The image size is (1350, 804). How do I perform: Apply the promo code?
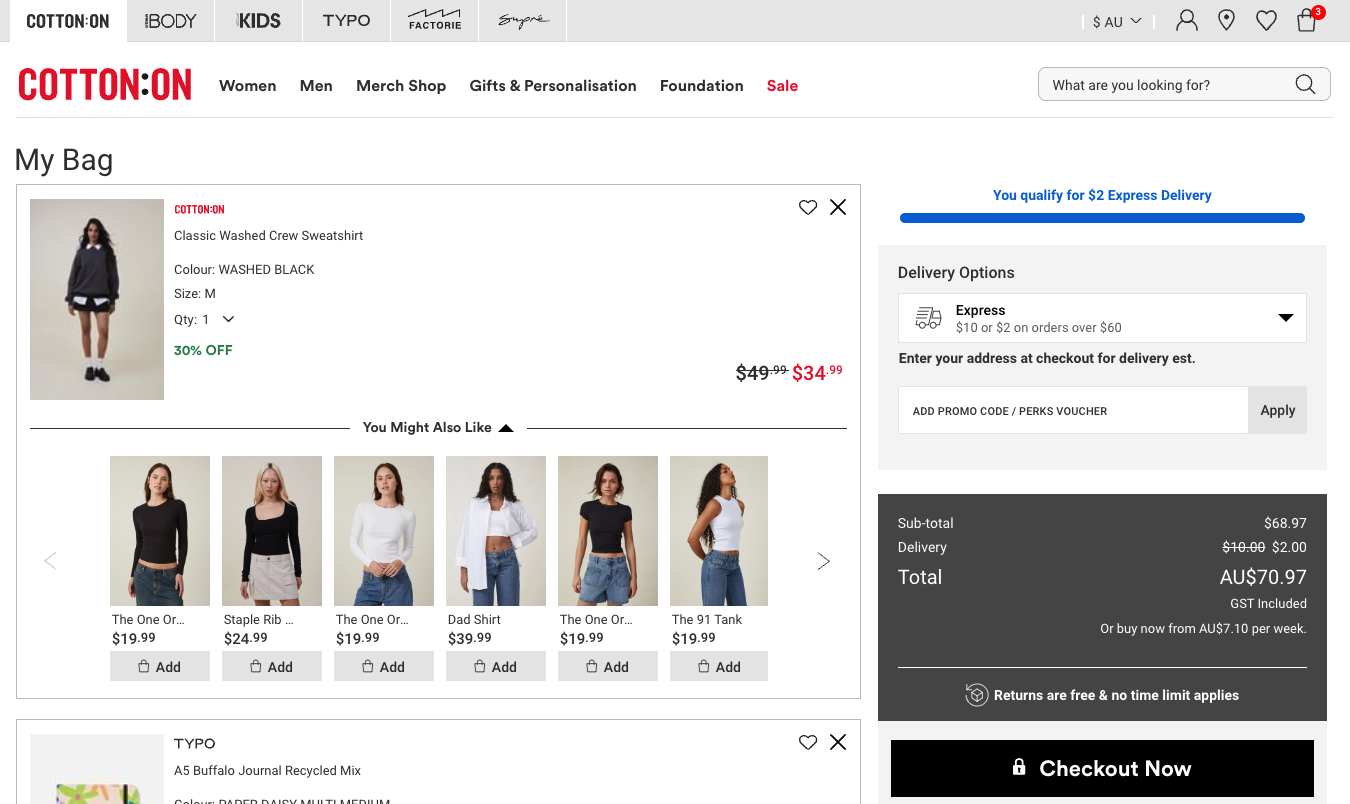coord(1278,410)
